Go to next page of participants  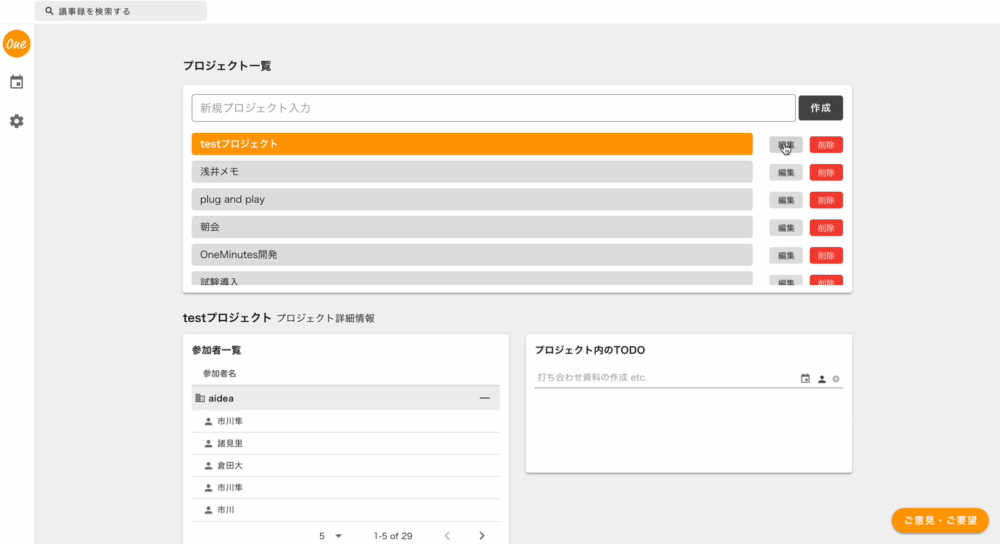481,536
